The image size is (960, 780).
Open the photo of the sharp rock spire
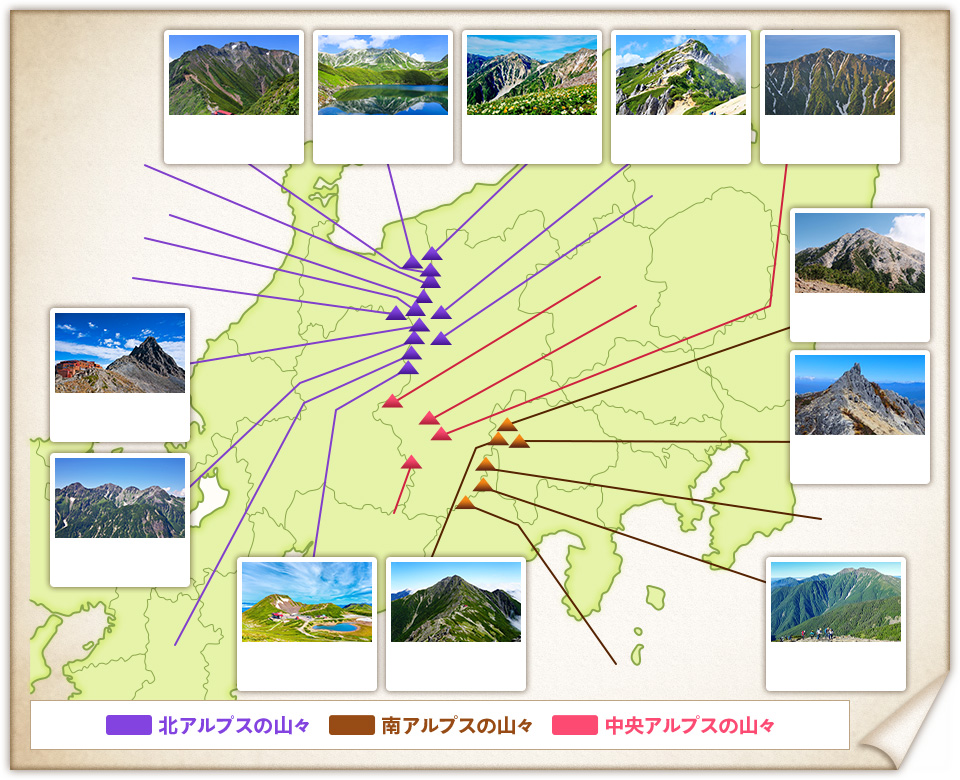860,395
